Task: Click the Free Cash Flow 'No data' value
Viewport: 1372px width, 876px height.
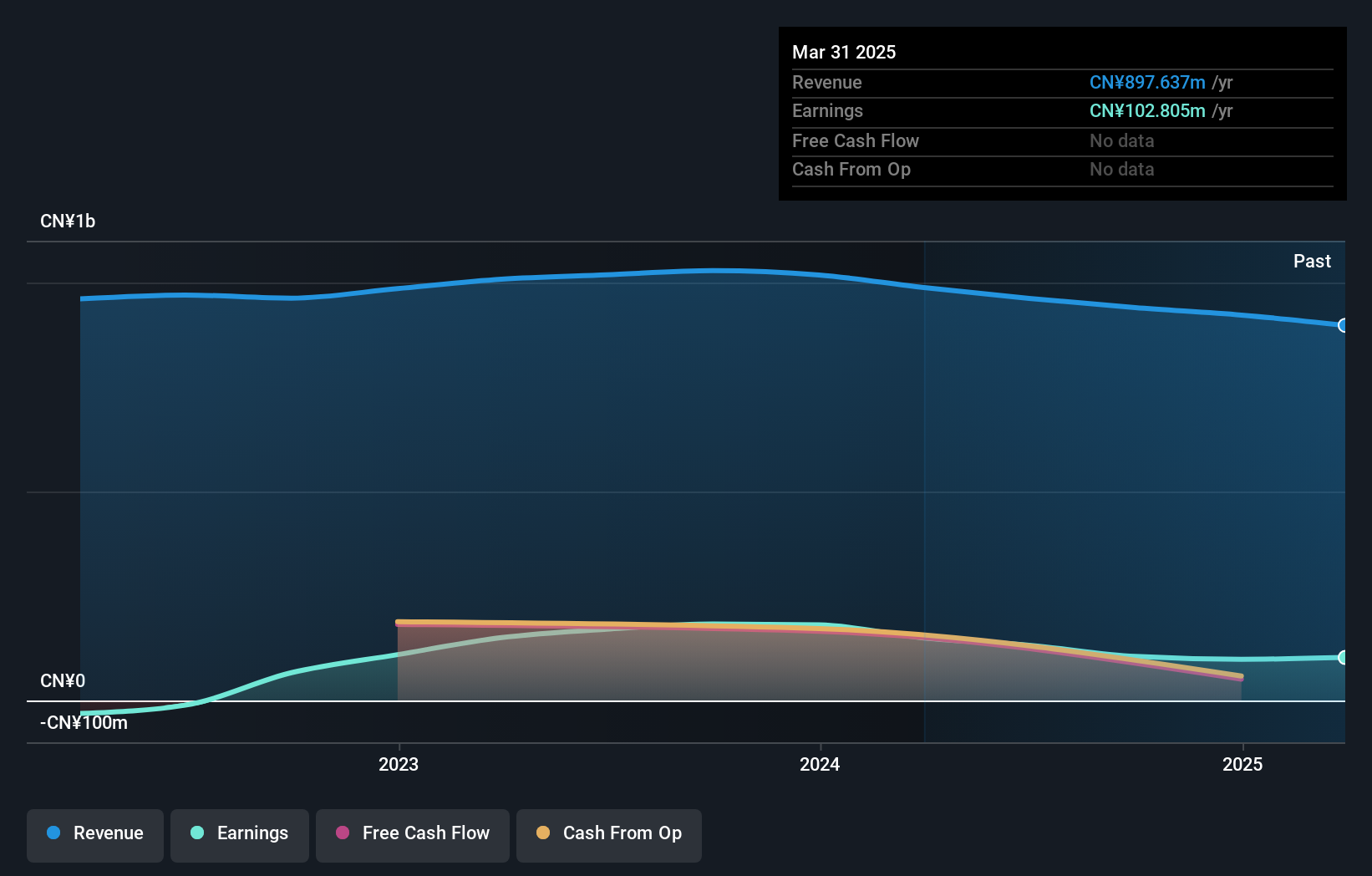Action: [1122, 140]
